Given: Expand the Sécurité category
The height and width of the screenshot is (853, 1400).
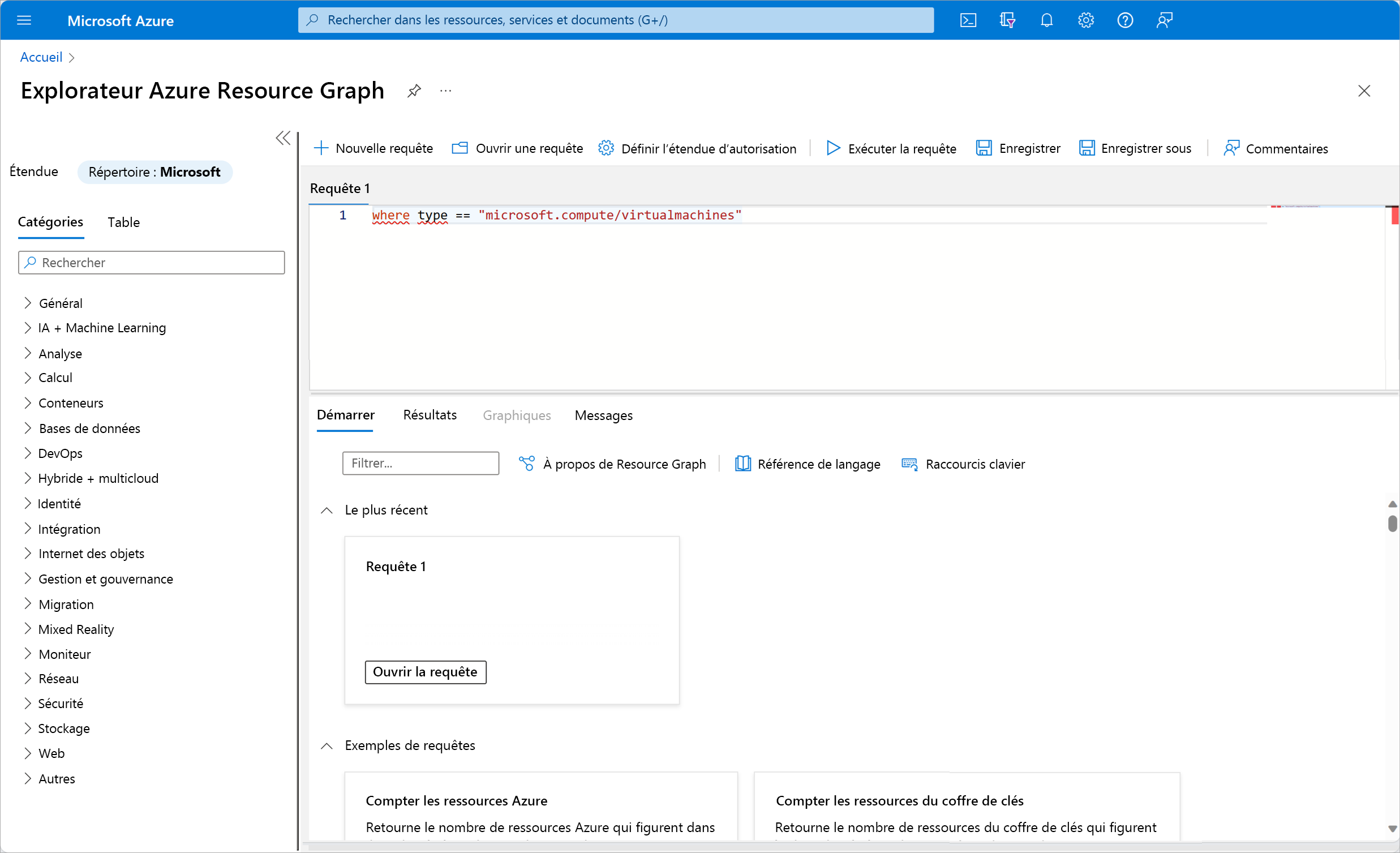Looking at the screenshot, I should pos(28,704).
